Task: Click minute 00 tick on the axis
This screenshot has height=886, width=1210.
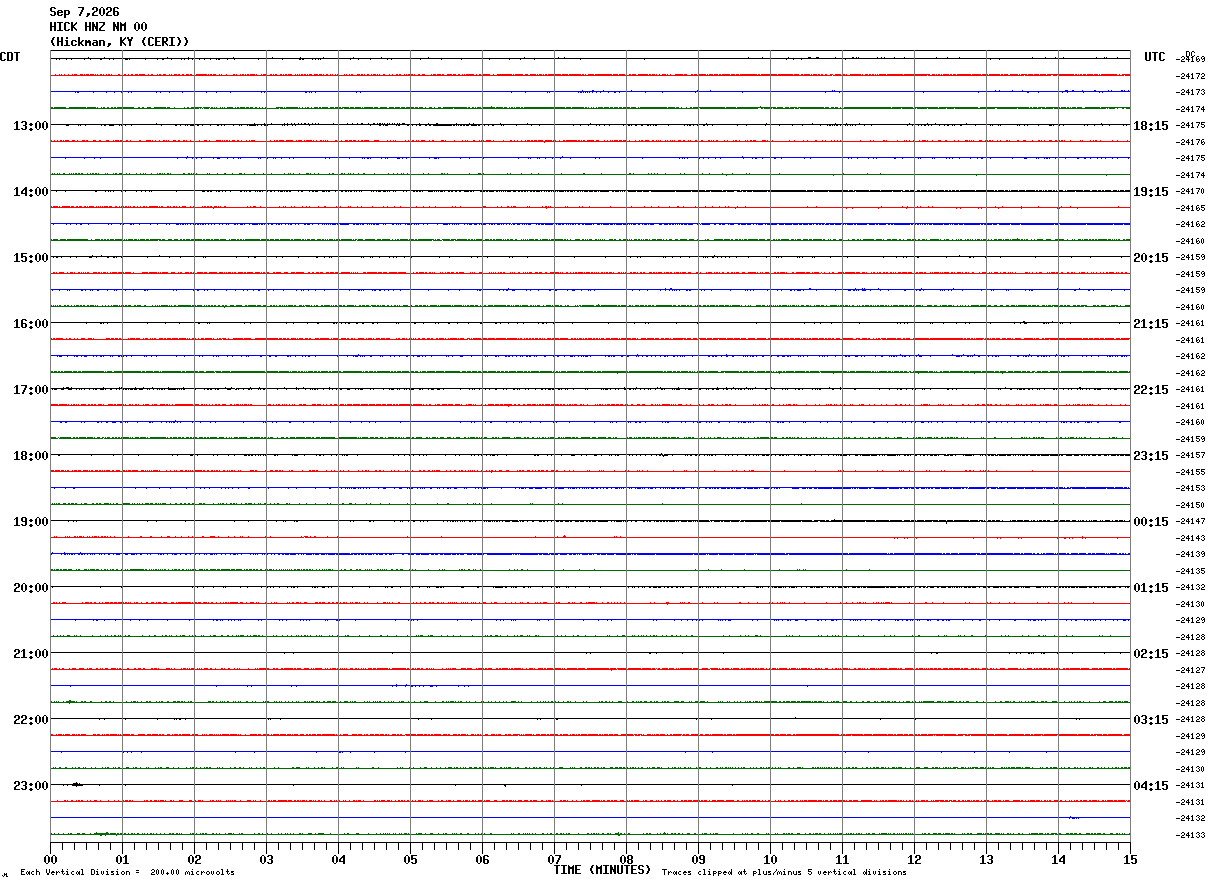Action: coord(50,859)
